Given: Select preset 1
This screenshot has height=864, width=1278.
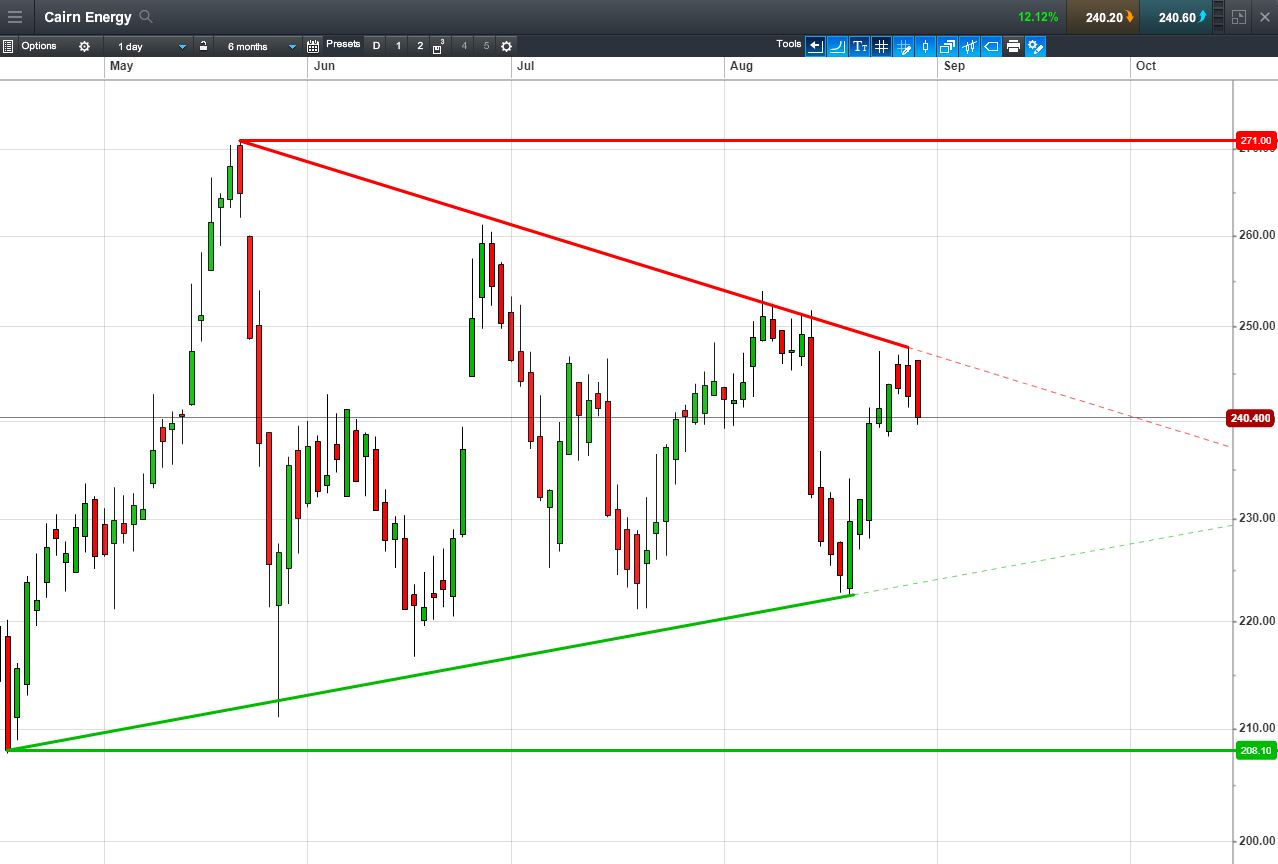Looking at the screenshot, I should click(398, 46).
